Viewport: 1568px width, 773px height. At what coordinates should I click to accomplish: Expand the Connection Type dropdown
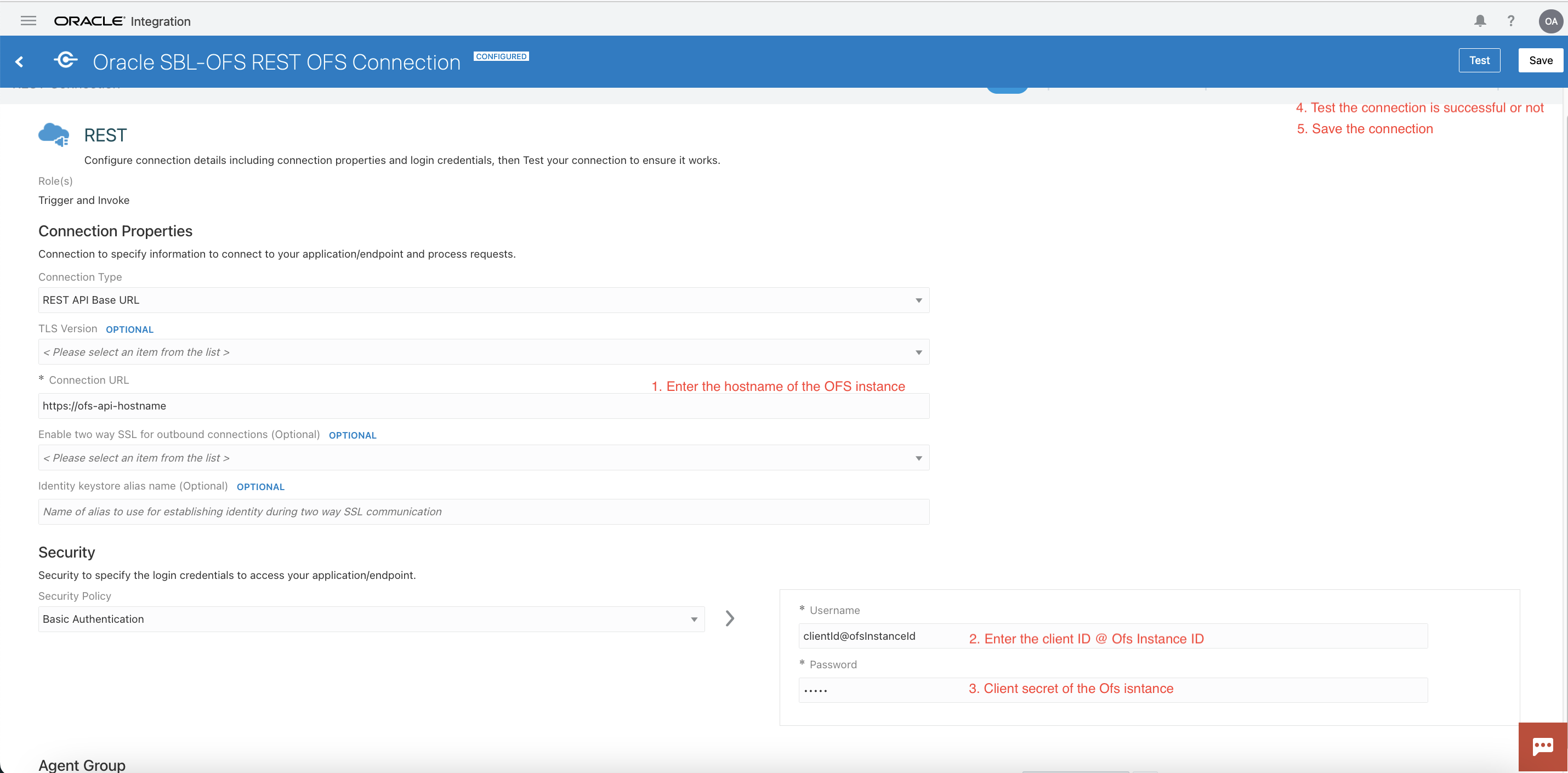pos(484,300)
